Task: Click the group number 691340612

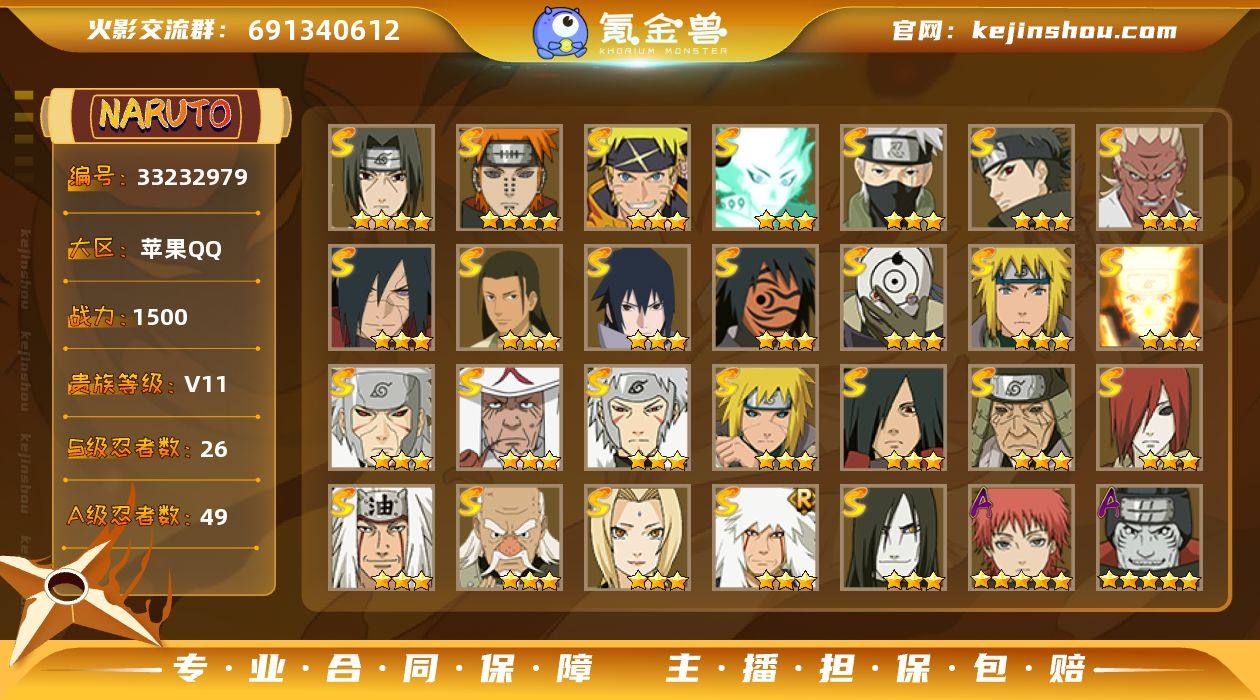Action: (324, 30)
